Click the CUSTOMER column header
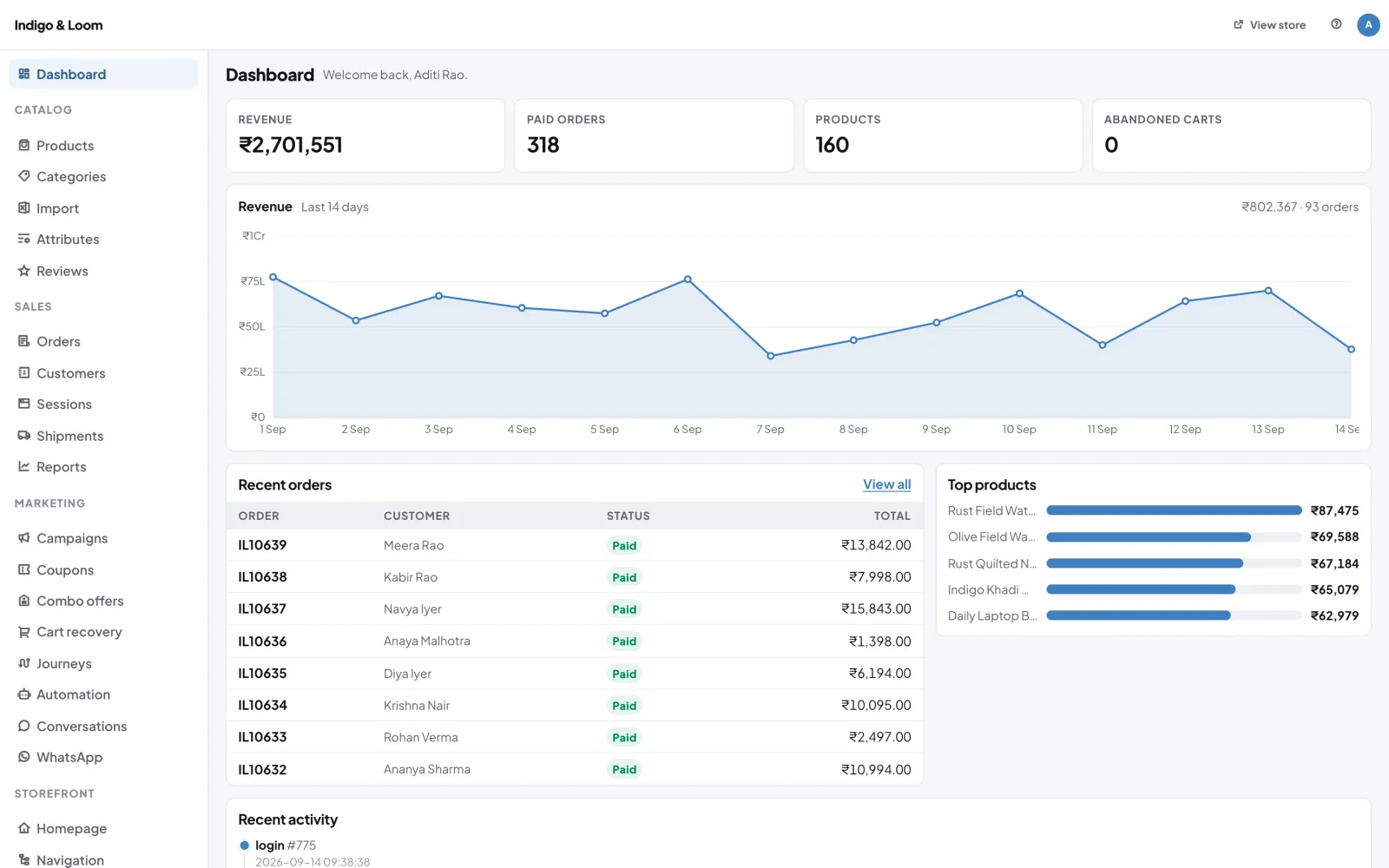The image size is (1389, 868). (417, 516)
